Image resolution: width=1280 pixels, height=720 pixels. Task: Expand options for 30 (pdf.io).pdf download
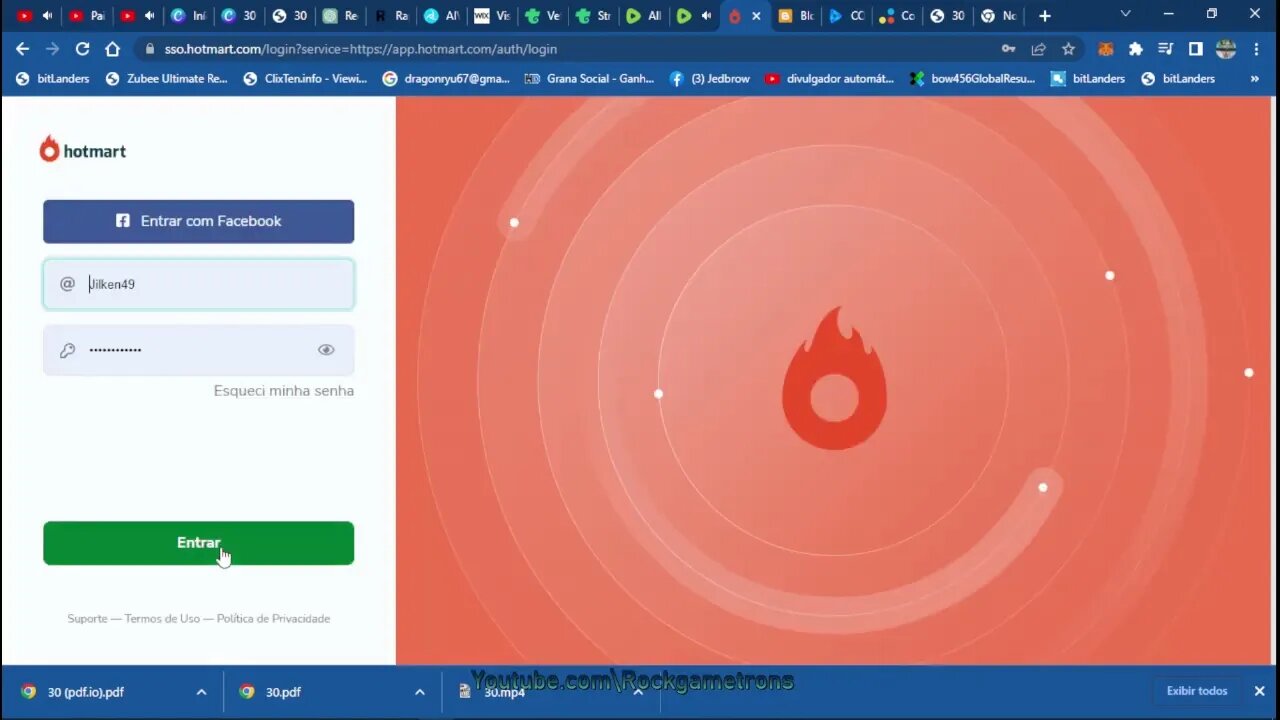point(201,692)
